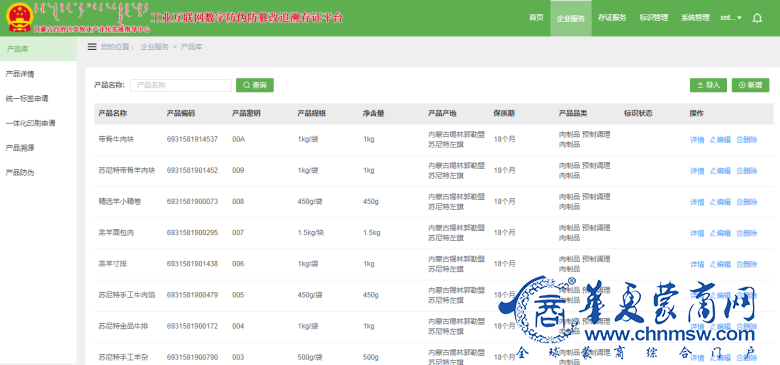Select product code 6931581900073

tap(192, 201)
